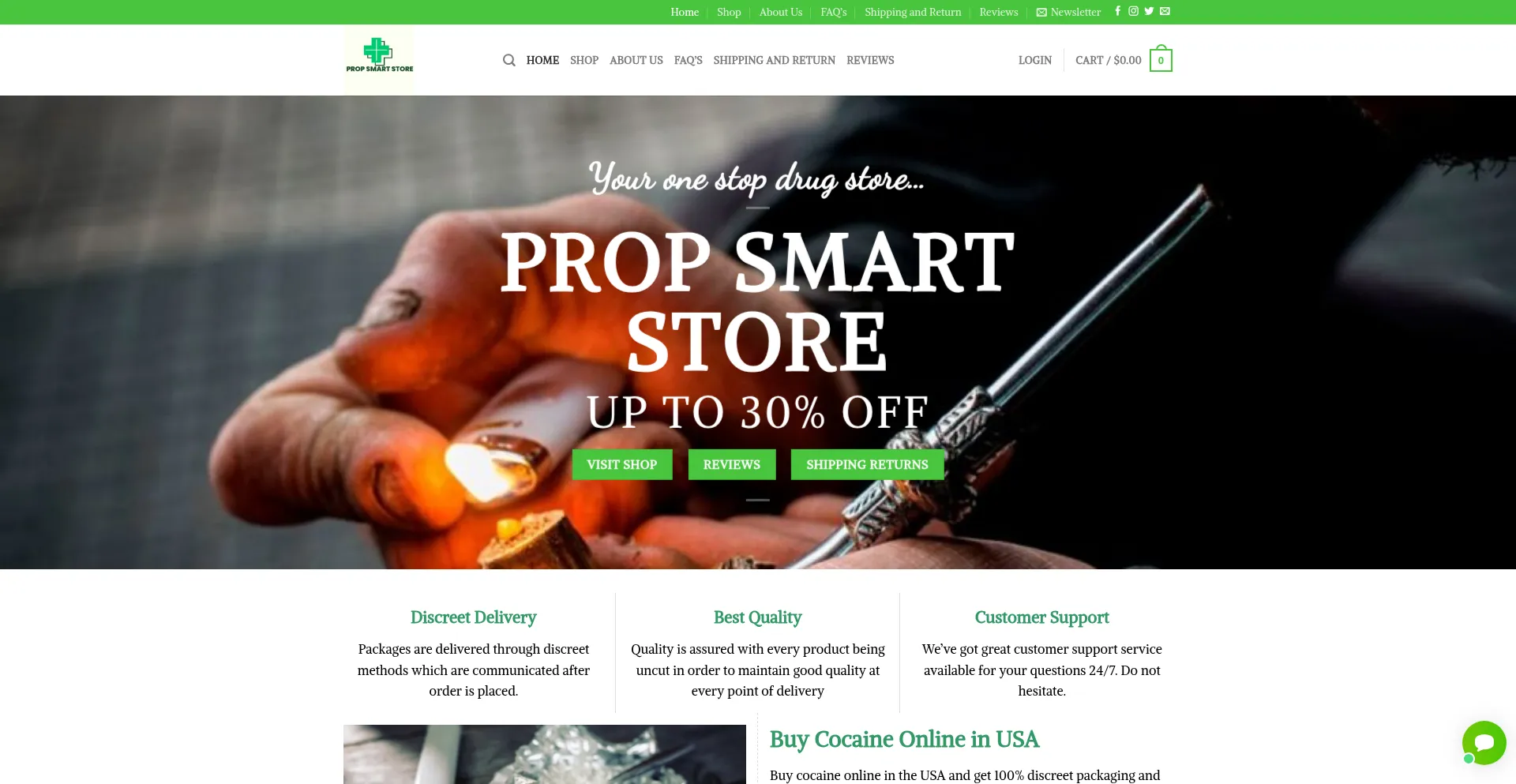Click the email envelope icon beside Twitter
1516x784 pixels.
1165,11
